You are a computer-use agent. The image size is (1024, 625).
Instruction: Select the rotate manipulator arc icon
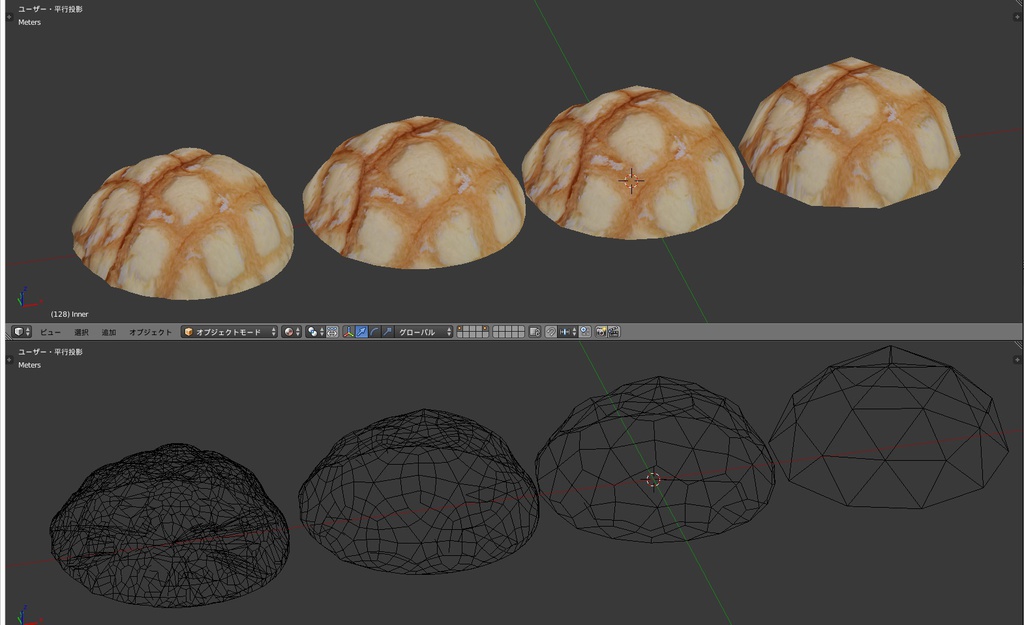(374, 332)
